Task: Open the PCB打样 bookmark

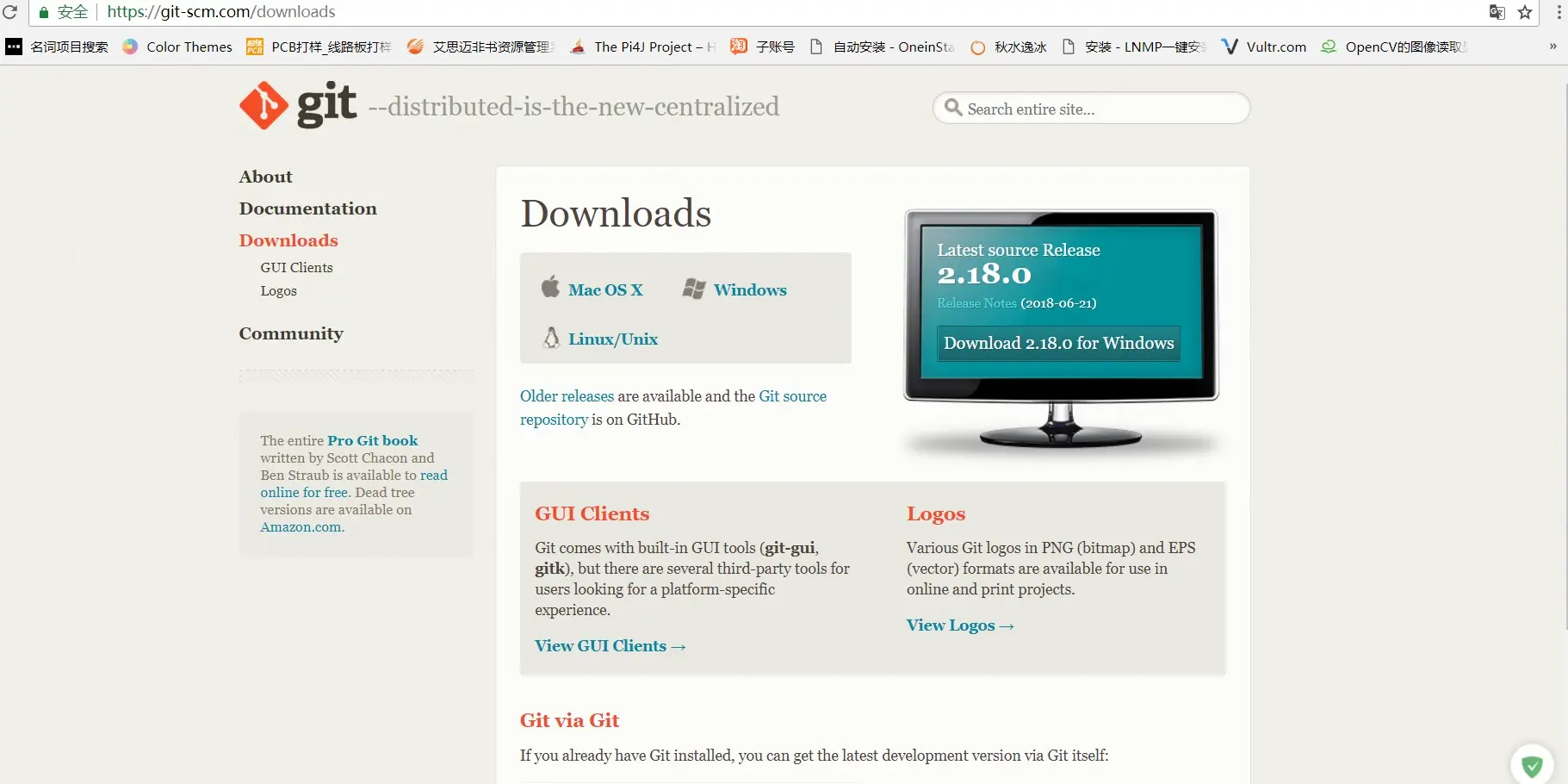Action: point(319,47)
